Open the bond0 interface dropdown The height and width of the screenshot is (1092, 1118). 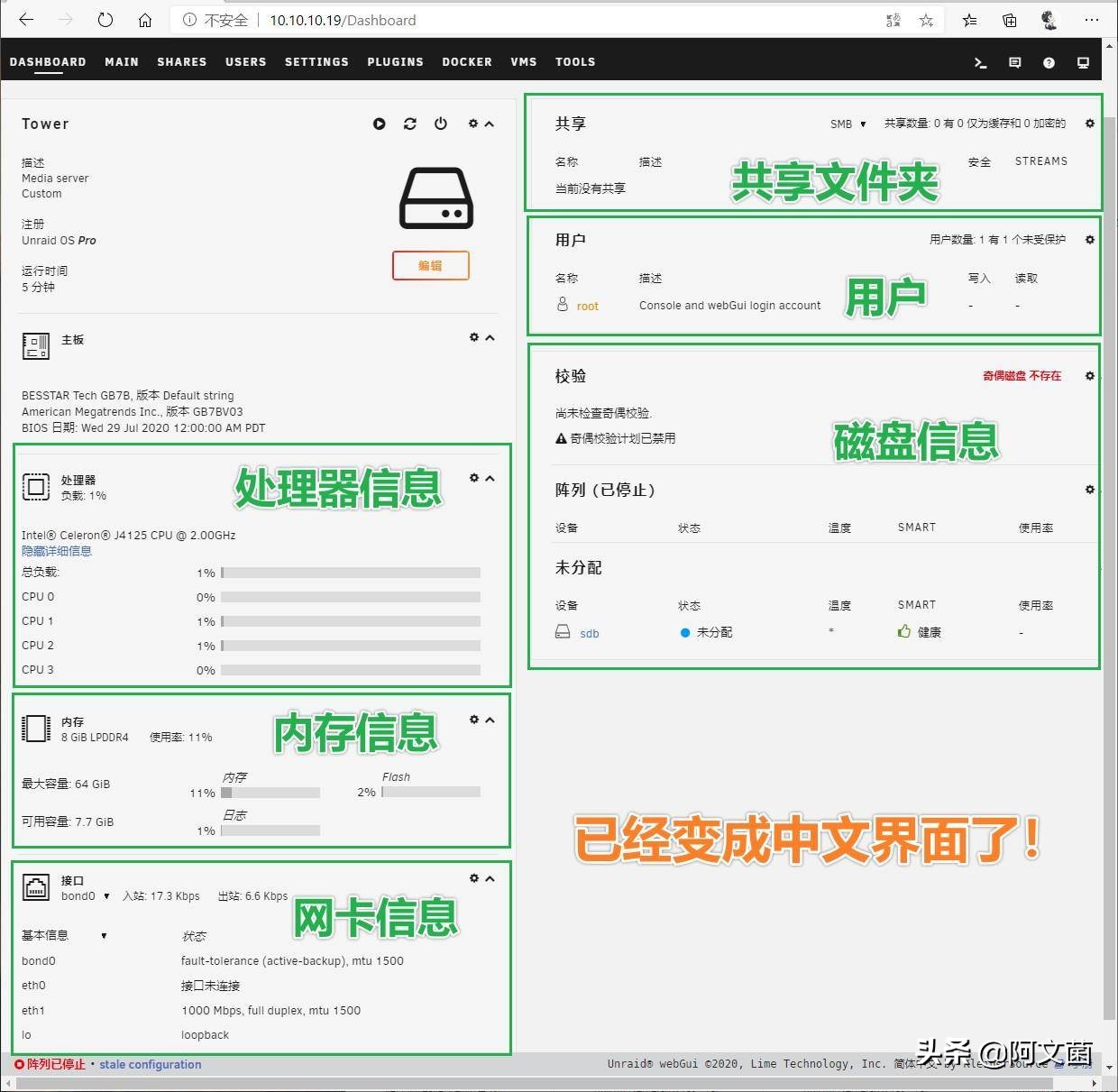(105, 896)
